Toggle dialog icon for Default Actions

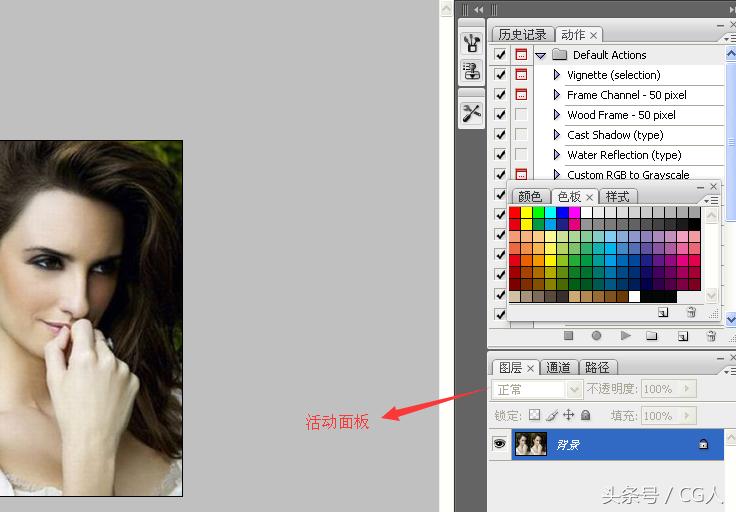pos(521,54)
